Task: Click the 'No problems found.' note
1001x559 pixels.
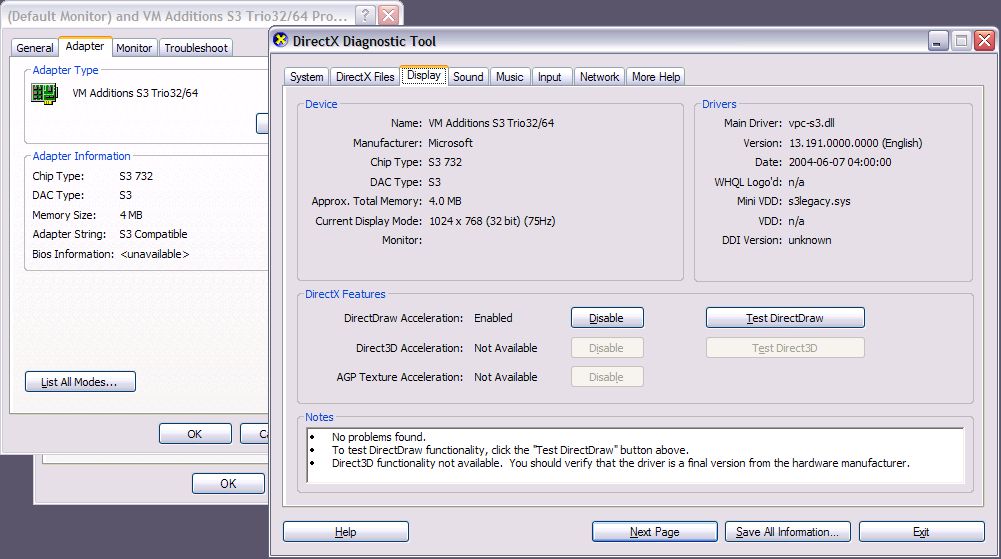Action: click(x=379, y=437)
